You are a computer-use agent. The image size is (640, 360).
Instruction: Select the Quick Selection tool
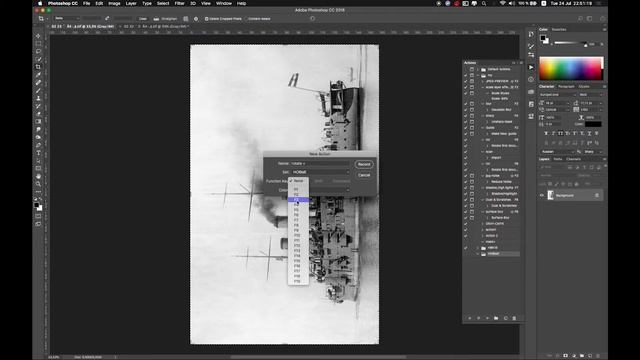click(38, 59)
